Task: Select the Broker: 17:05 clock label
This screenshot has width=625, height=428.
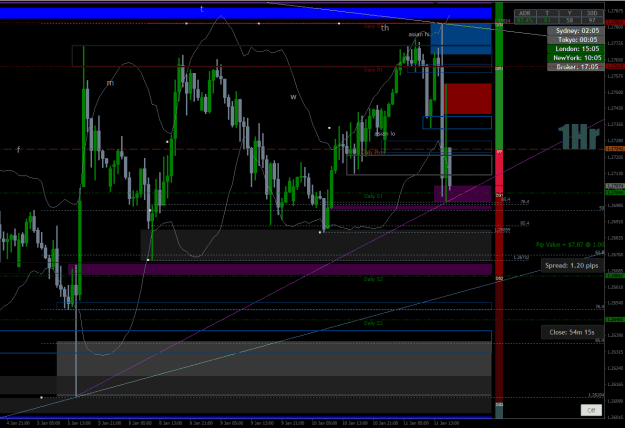Action: 577,67
